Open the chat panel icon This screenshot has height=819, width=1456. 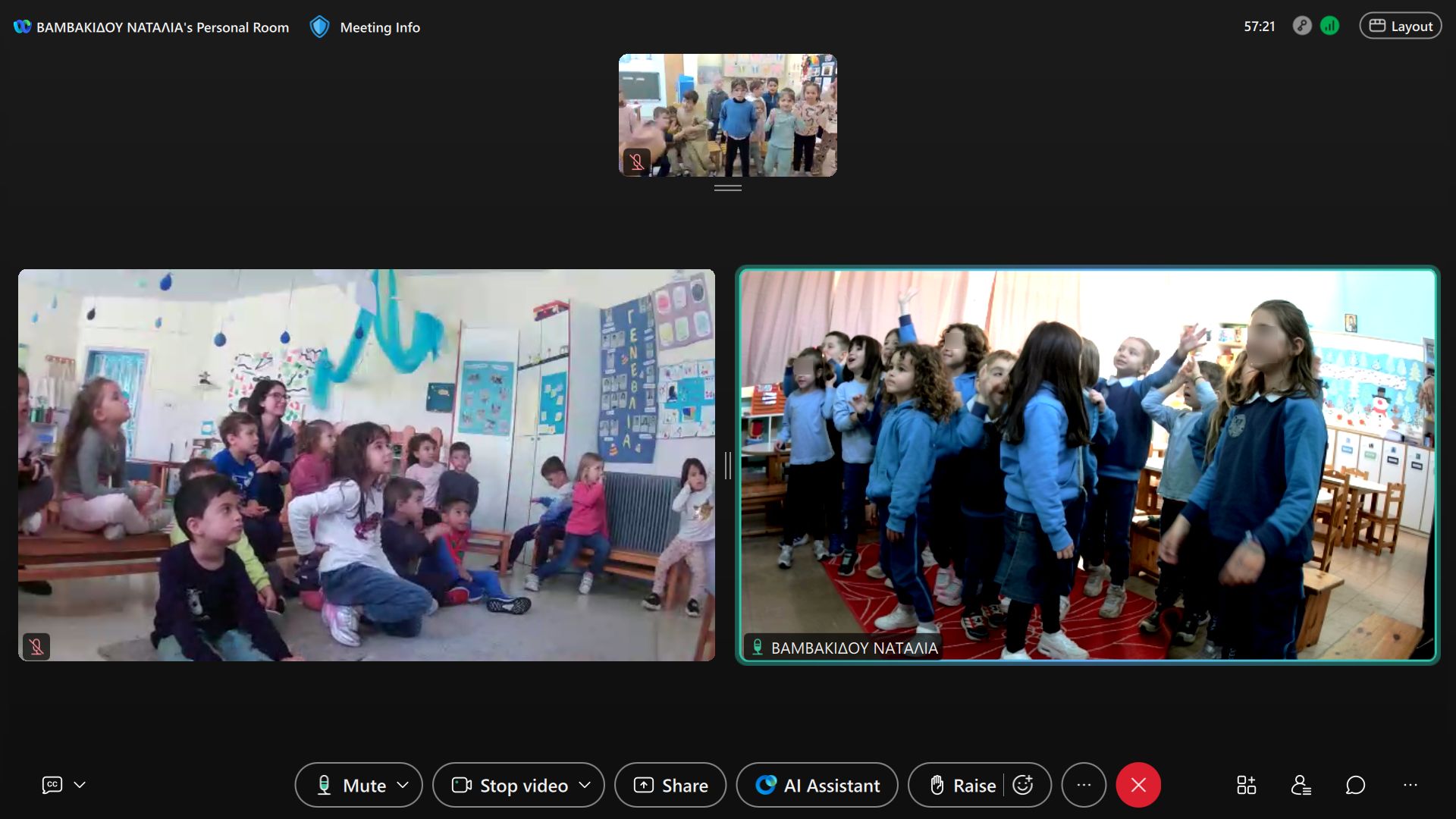[x=1355, y=785]
